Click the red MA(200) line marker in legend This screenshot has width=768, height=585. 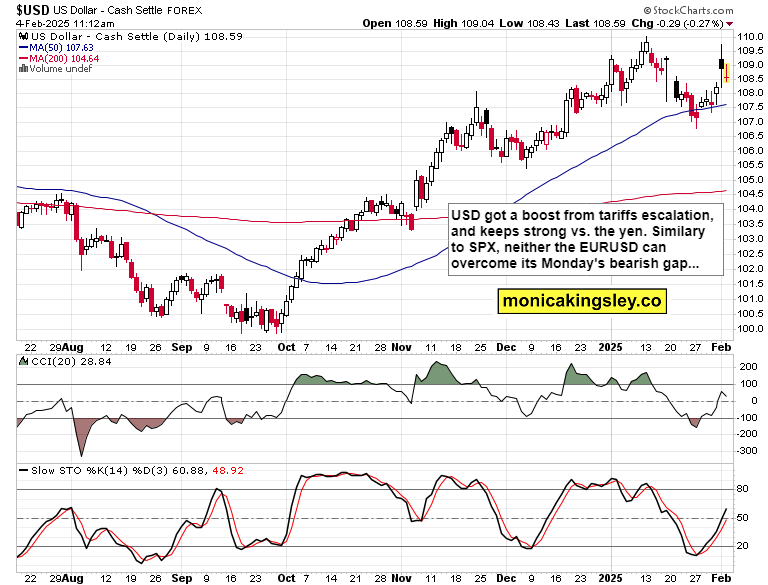click(23, 58)
